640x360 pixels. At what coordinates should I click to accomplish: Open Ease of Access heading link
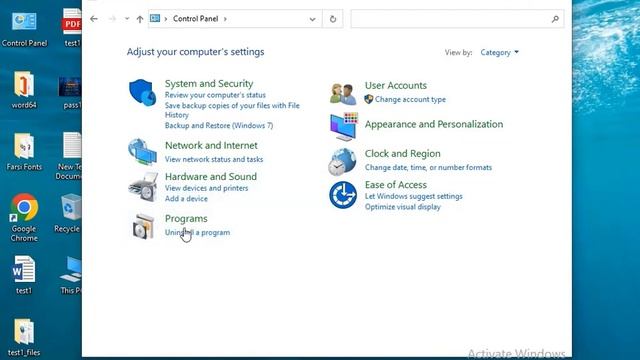pyautogui.click(x=396, y=184)
